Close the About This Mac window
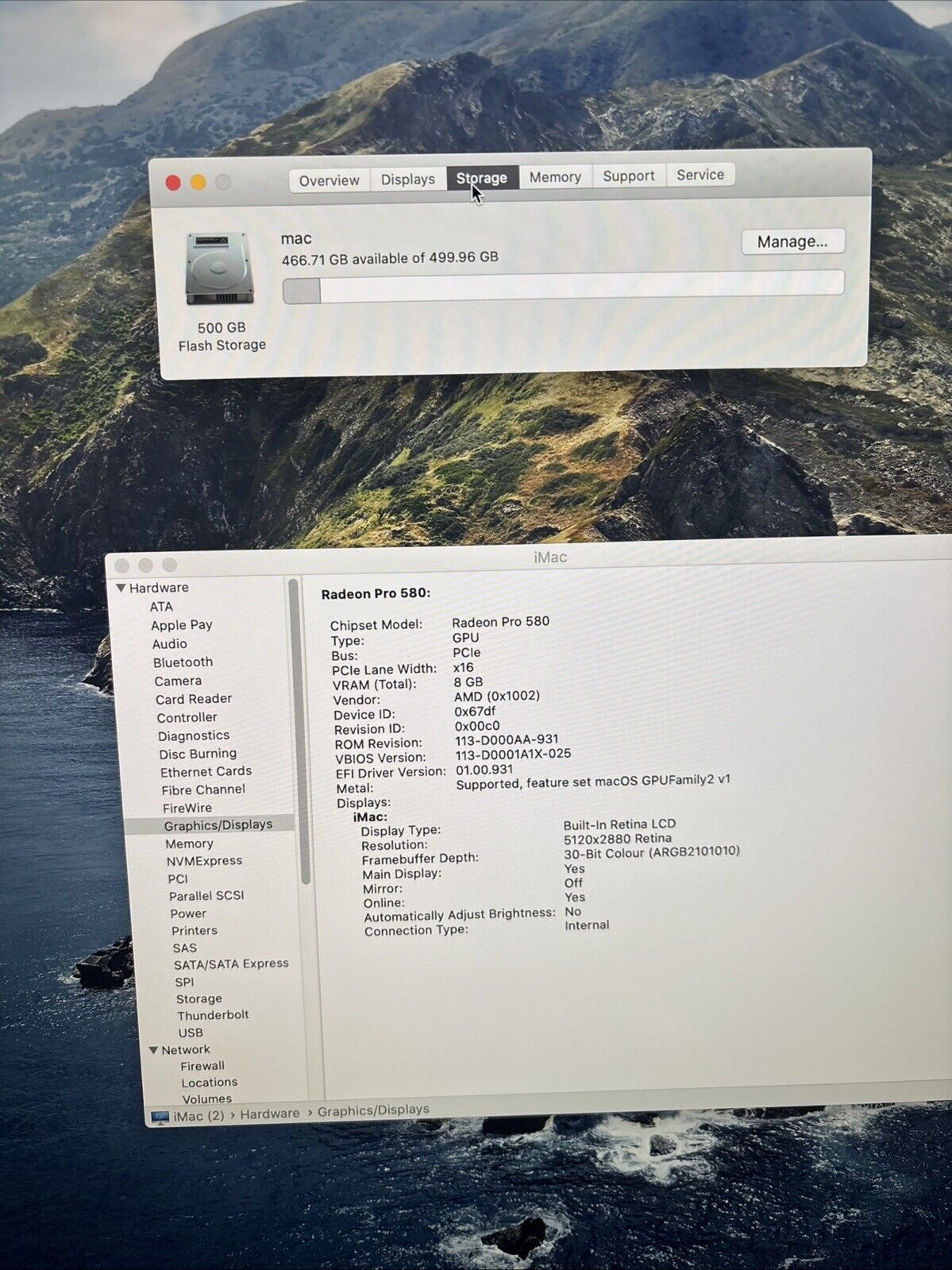The width and height of the screenshot is (952, 1270). point(173,183)
